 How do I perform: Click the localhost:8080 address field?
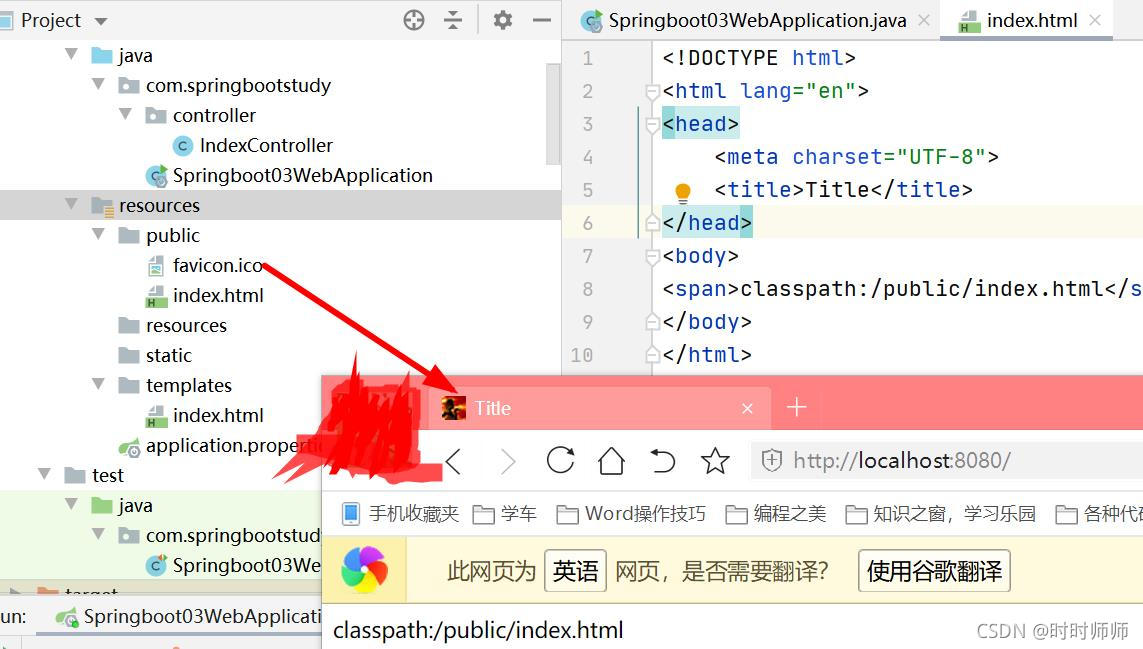(946, 460)
